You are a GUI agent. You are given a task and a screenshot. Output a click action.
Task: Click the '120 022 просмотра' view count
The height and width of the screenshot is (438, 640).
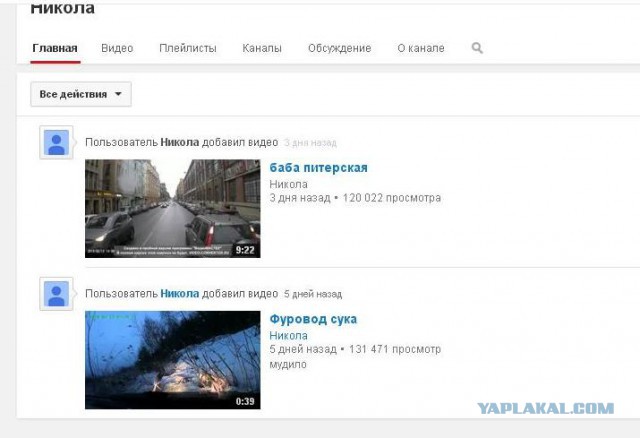click(x=391, y=198)
